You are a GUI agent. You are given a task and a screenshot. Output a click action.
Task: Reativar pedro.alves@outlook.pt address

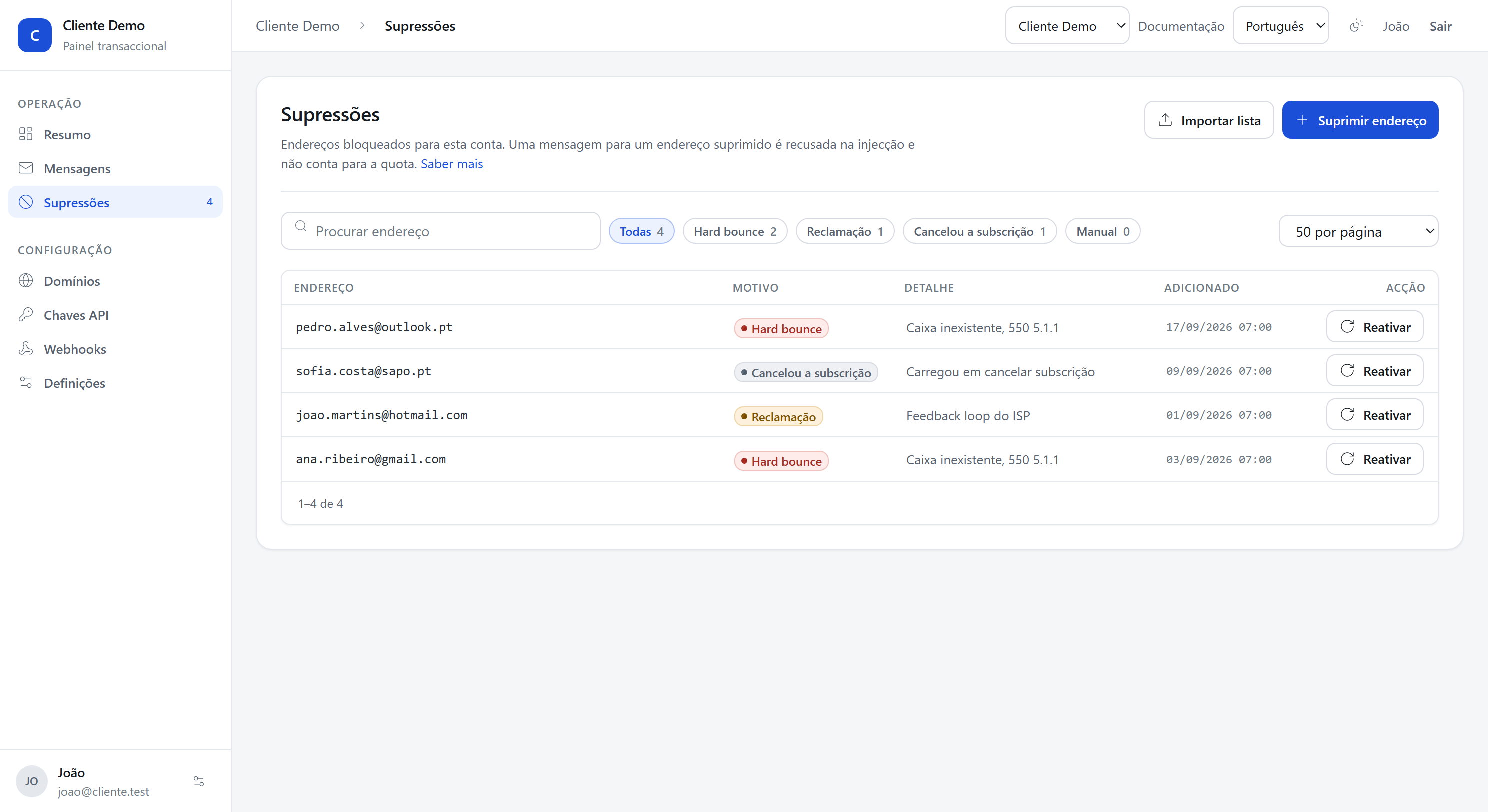[x=1374, y=327]
